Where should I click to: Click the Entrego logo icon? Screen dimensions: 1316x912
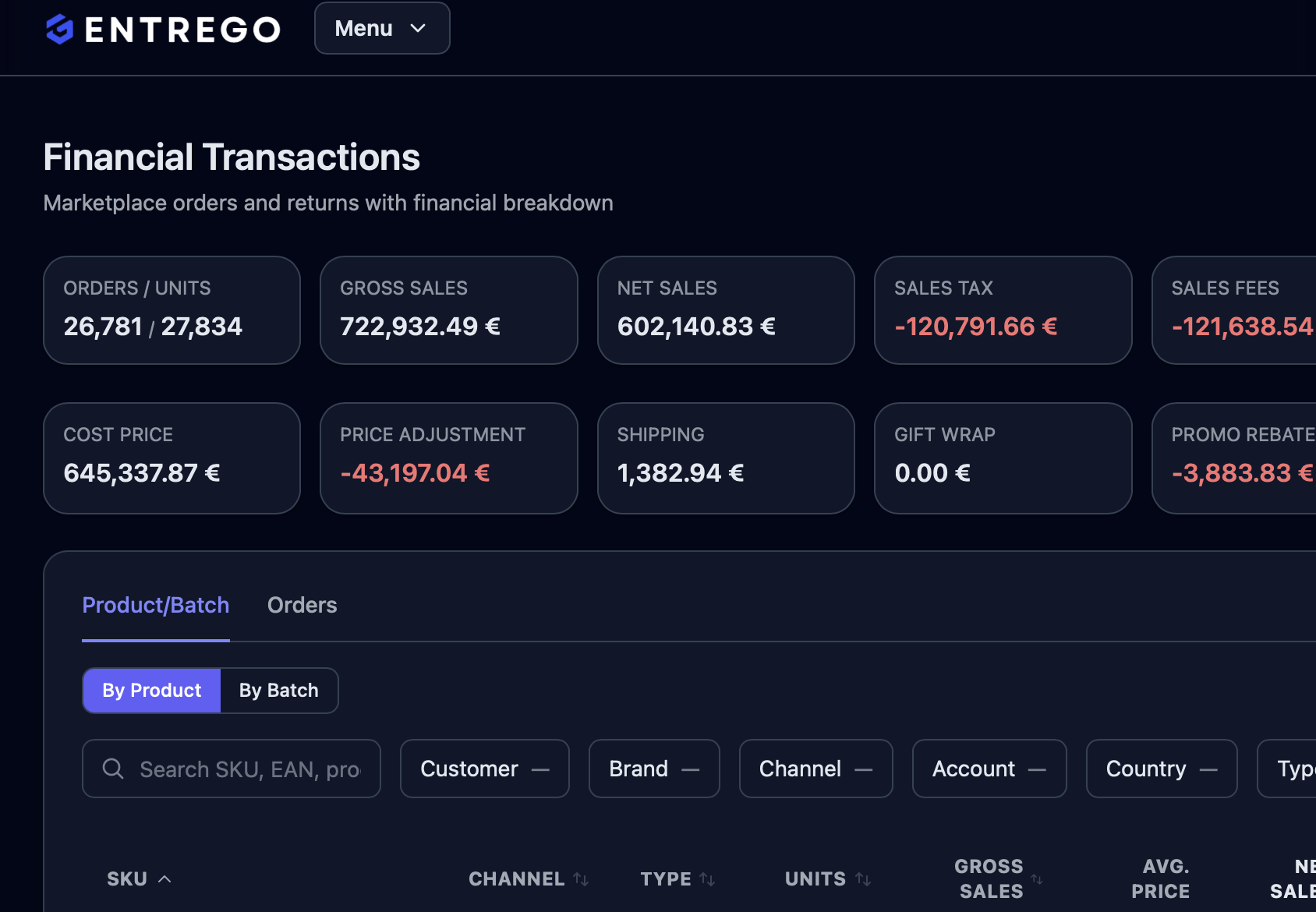[59, 30]
